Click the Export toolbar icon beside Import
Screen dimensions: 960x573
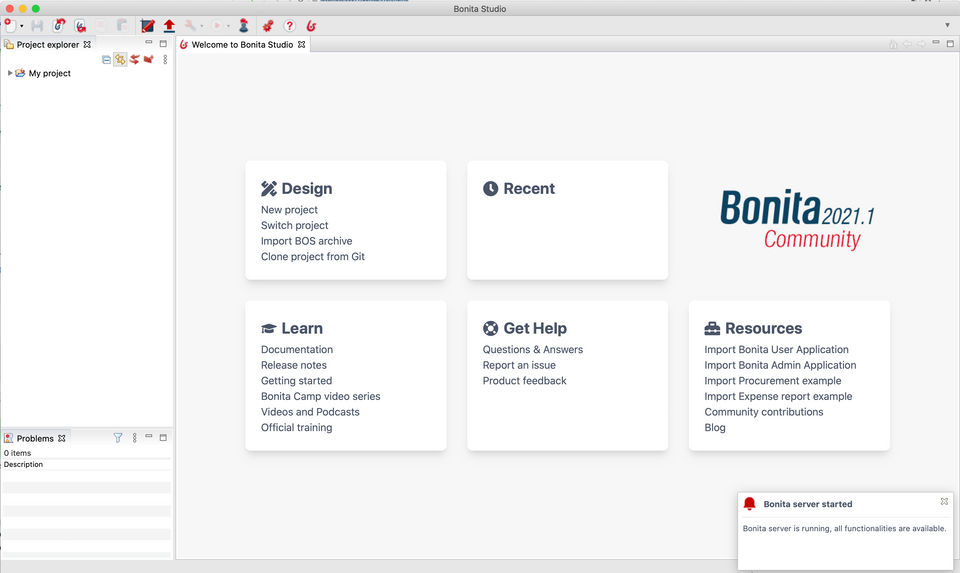pyautogui.click(x=80, y=25)
